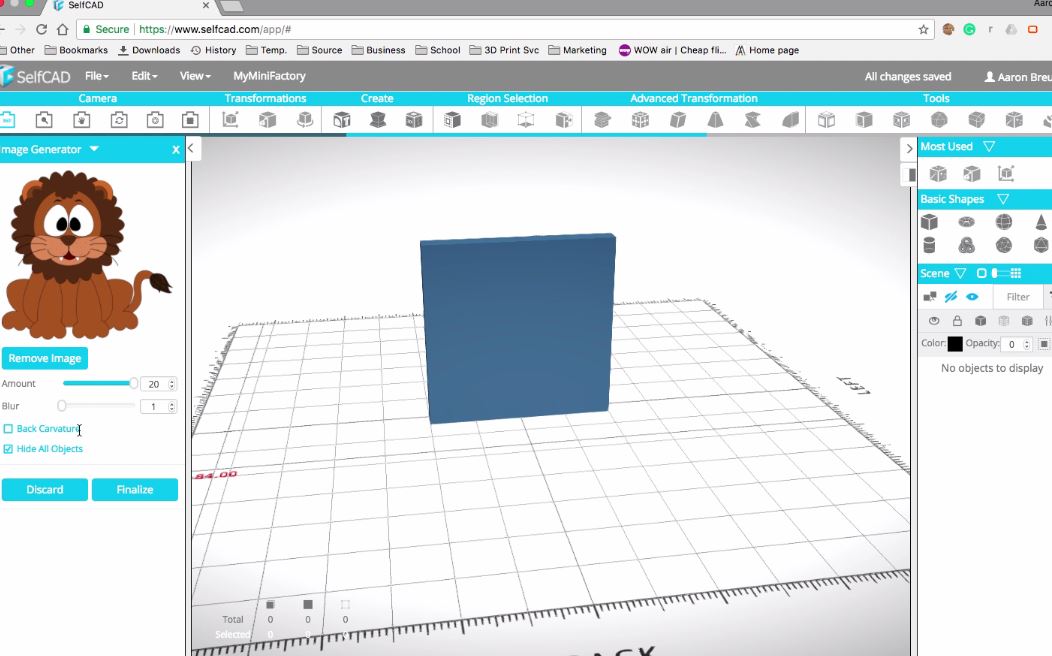Click the anvil-shaped Create tool icon

click(378, 120)
